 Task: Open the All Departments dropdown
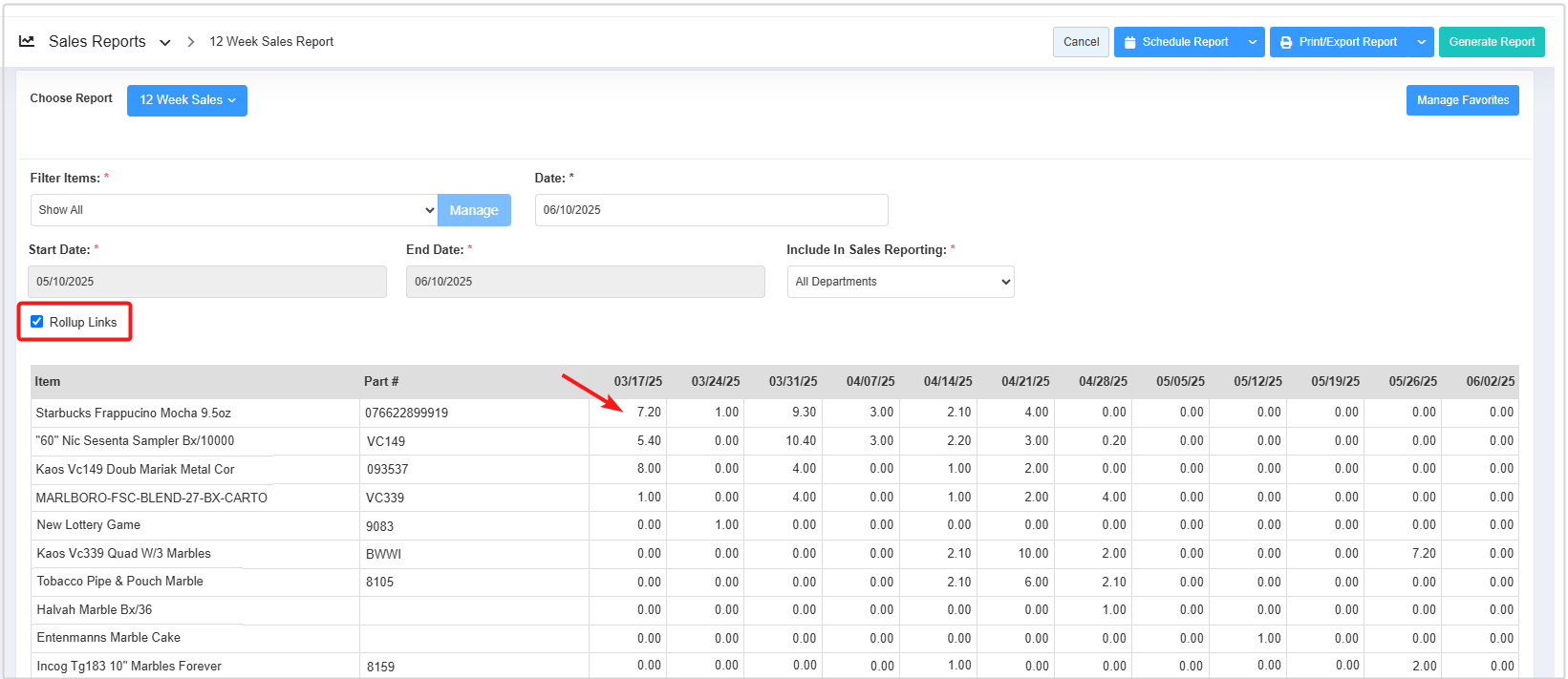point(900,282)
